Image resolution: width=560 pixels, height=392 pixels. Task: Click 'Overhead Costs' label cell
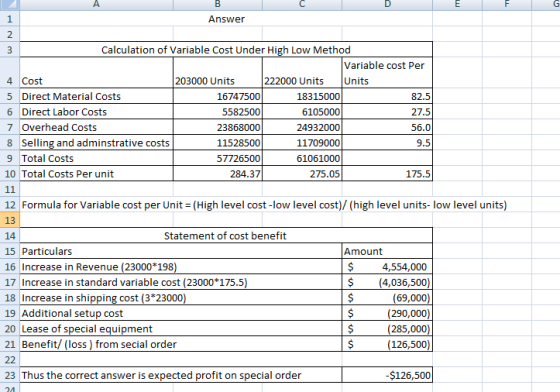(96, 127)
